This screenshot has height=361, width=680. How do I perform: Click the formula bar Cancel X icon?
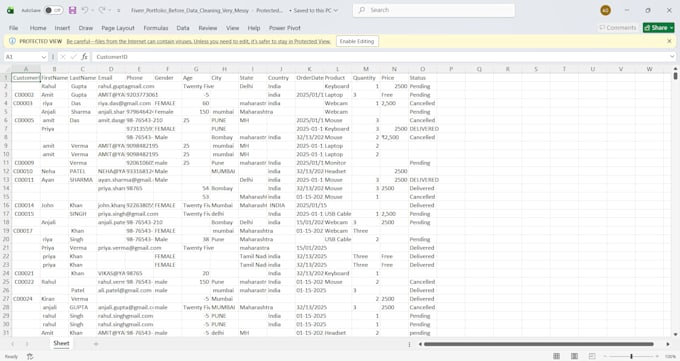pos(63,57)
